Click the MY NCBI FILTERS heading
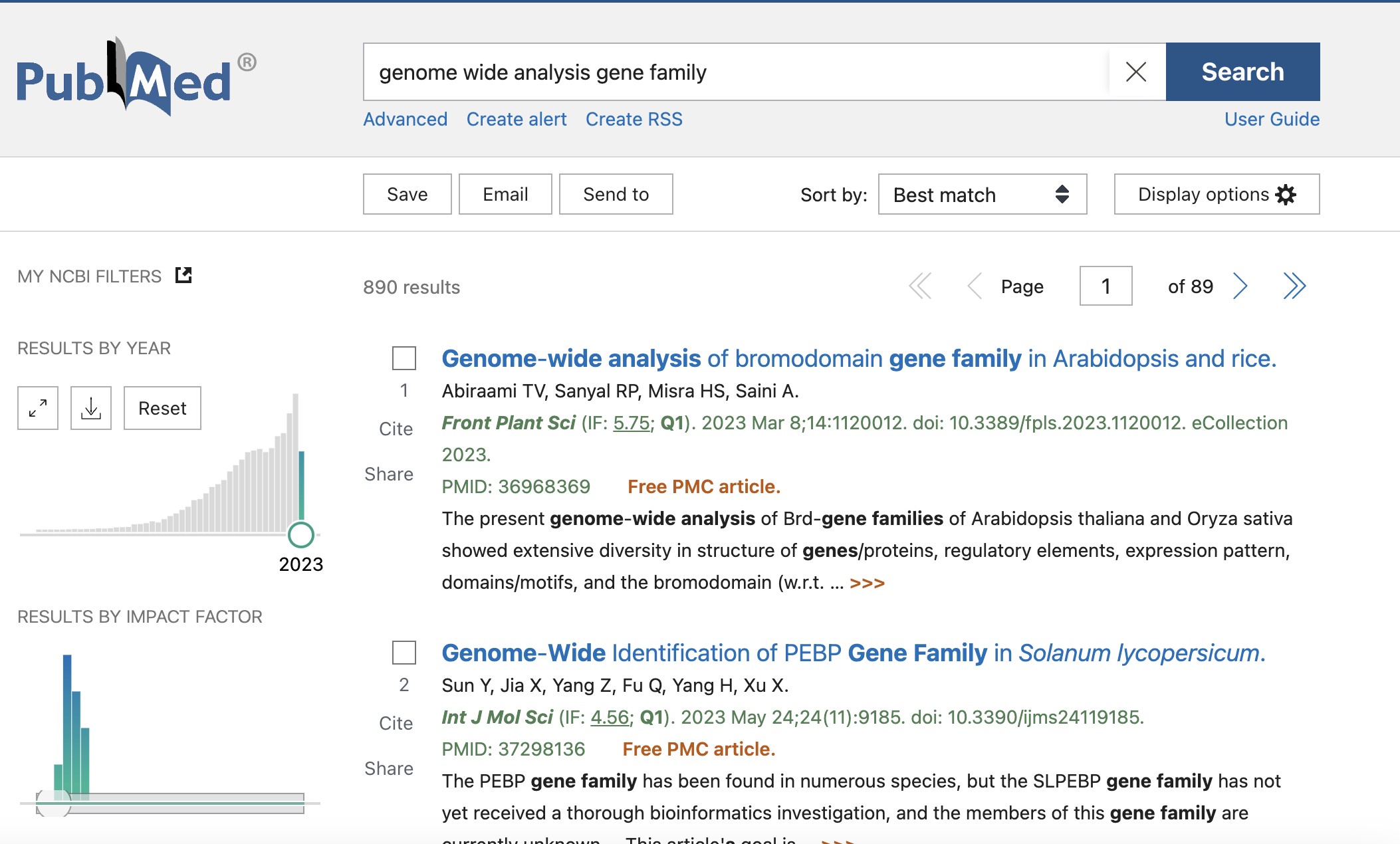The width and height of the screenshot is (1400, 844). pos(90,276)
